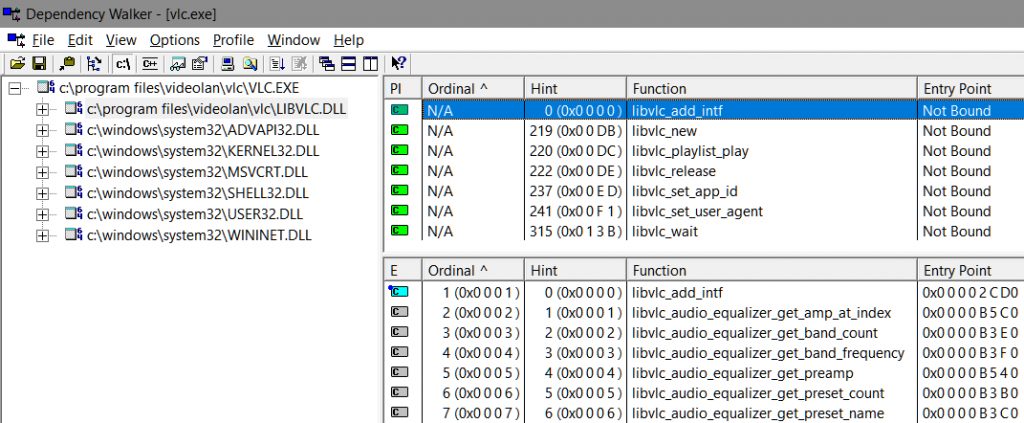Select libvlc_audio_equalizer_get_amp_at_index export row
Image resolution: width=1024 pixels, height=423 pixels.
tap(704, 313)
